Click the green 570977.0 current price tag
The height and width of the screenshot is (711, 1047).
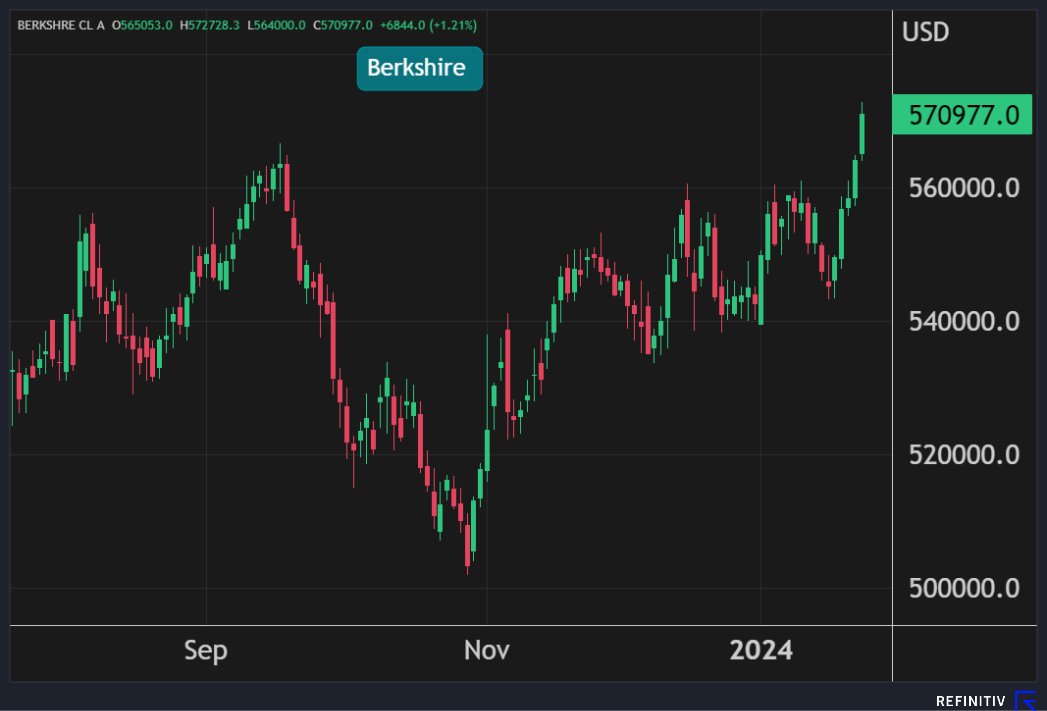point(961,116)
